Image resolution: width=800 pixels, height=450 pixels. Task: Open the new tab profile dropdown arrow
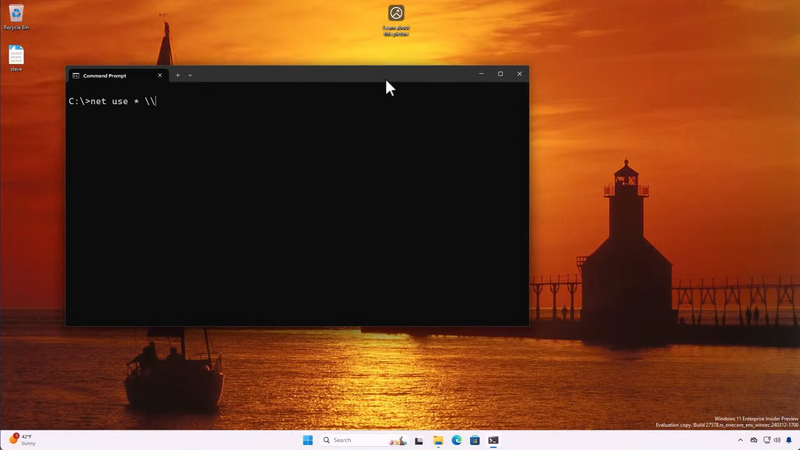190,75
